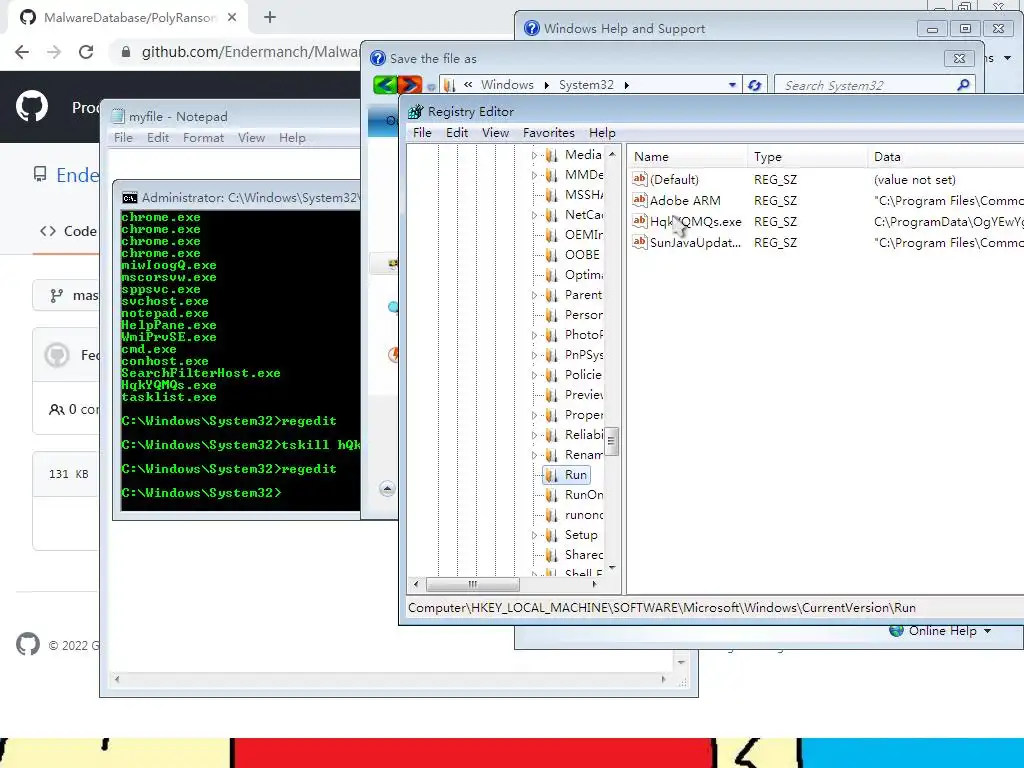
Task: Expand the Policies key in the registry tree
Action: [x=534, y=375]
